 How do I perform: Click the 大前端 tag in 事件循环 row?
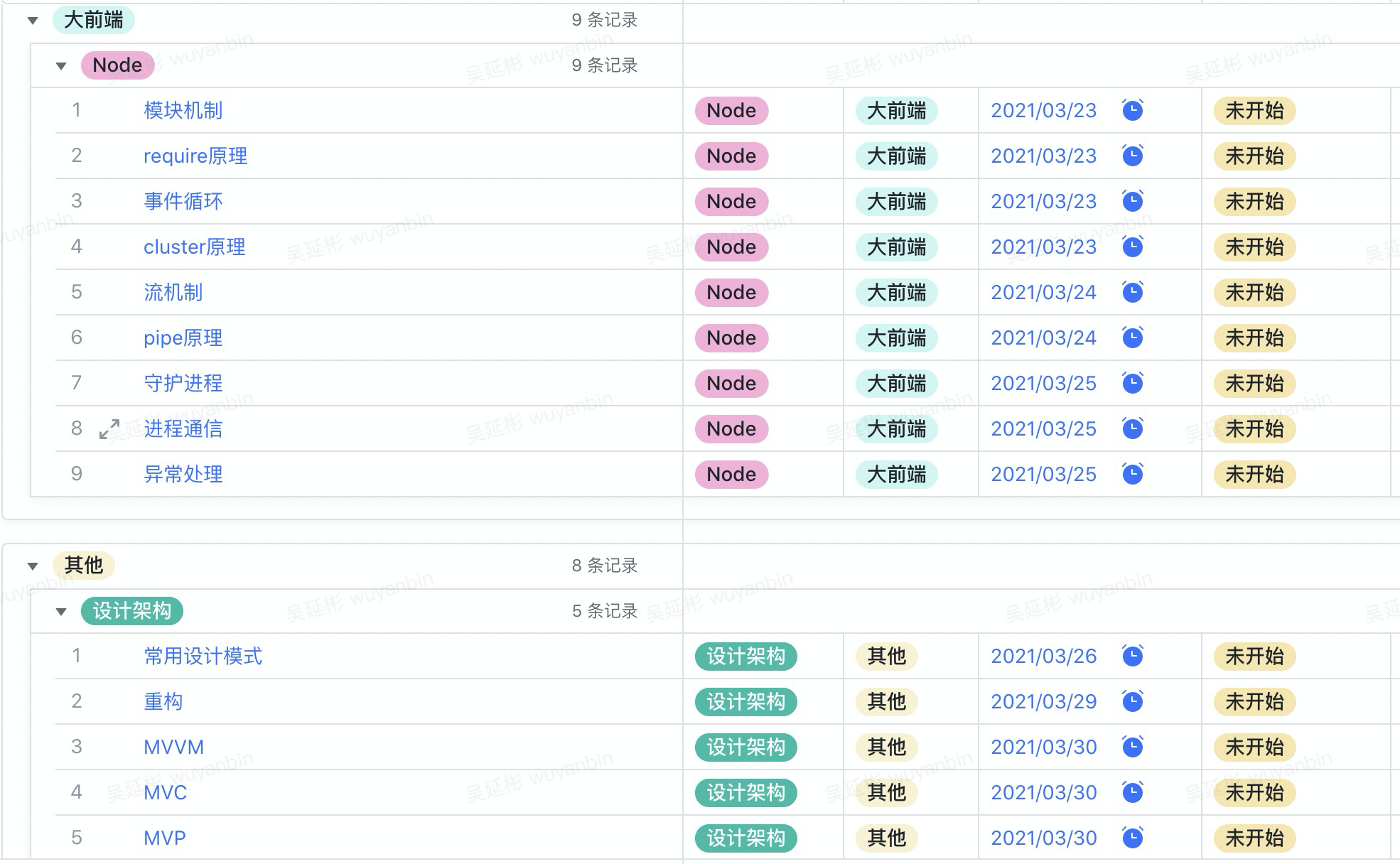coord(896,201)
